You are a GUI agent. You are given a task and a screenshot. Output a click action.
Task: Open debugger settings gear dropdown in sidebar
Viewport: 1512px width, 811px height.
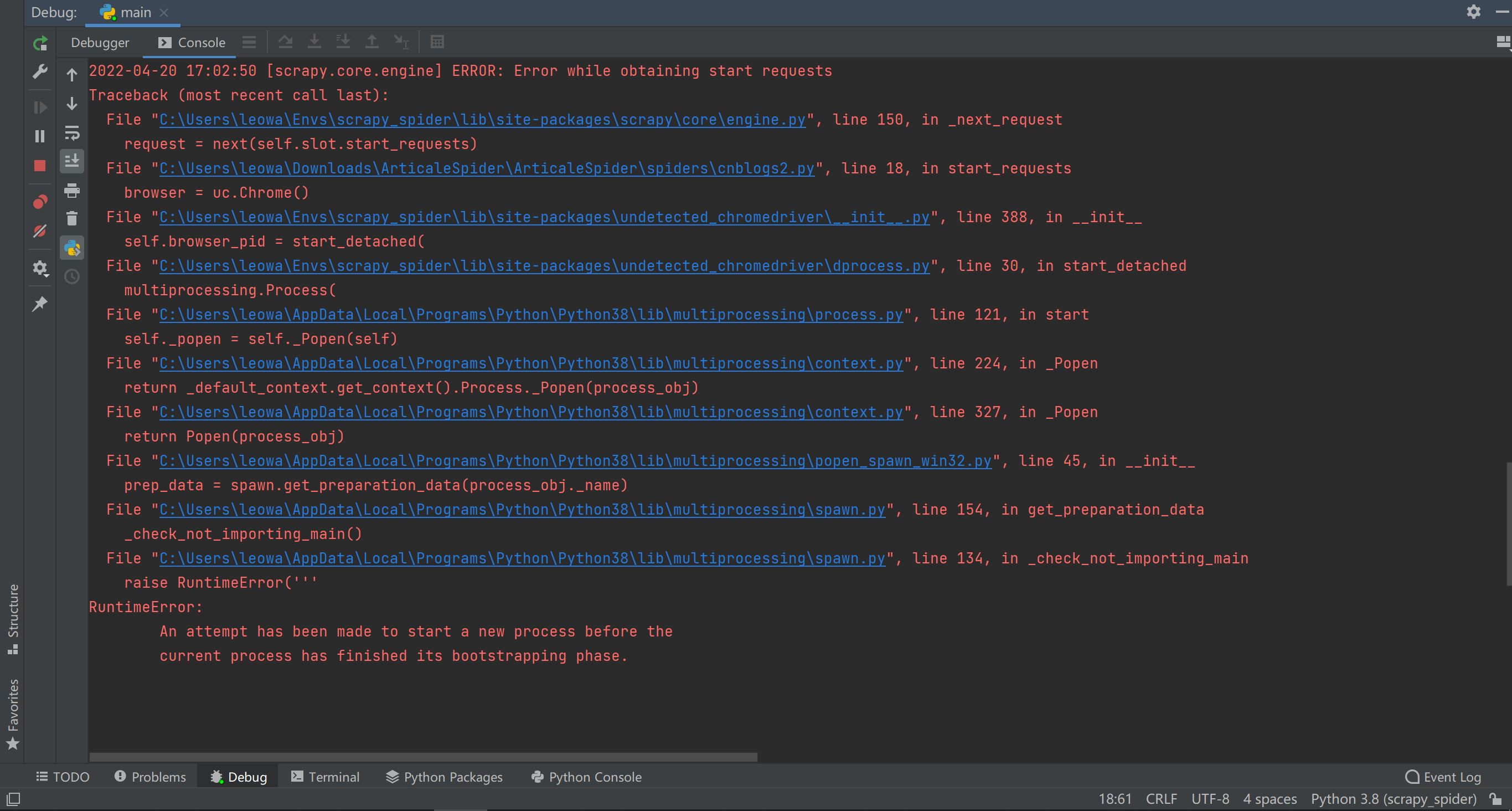pos(40,268)
